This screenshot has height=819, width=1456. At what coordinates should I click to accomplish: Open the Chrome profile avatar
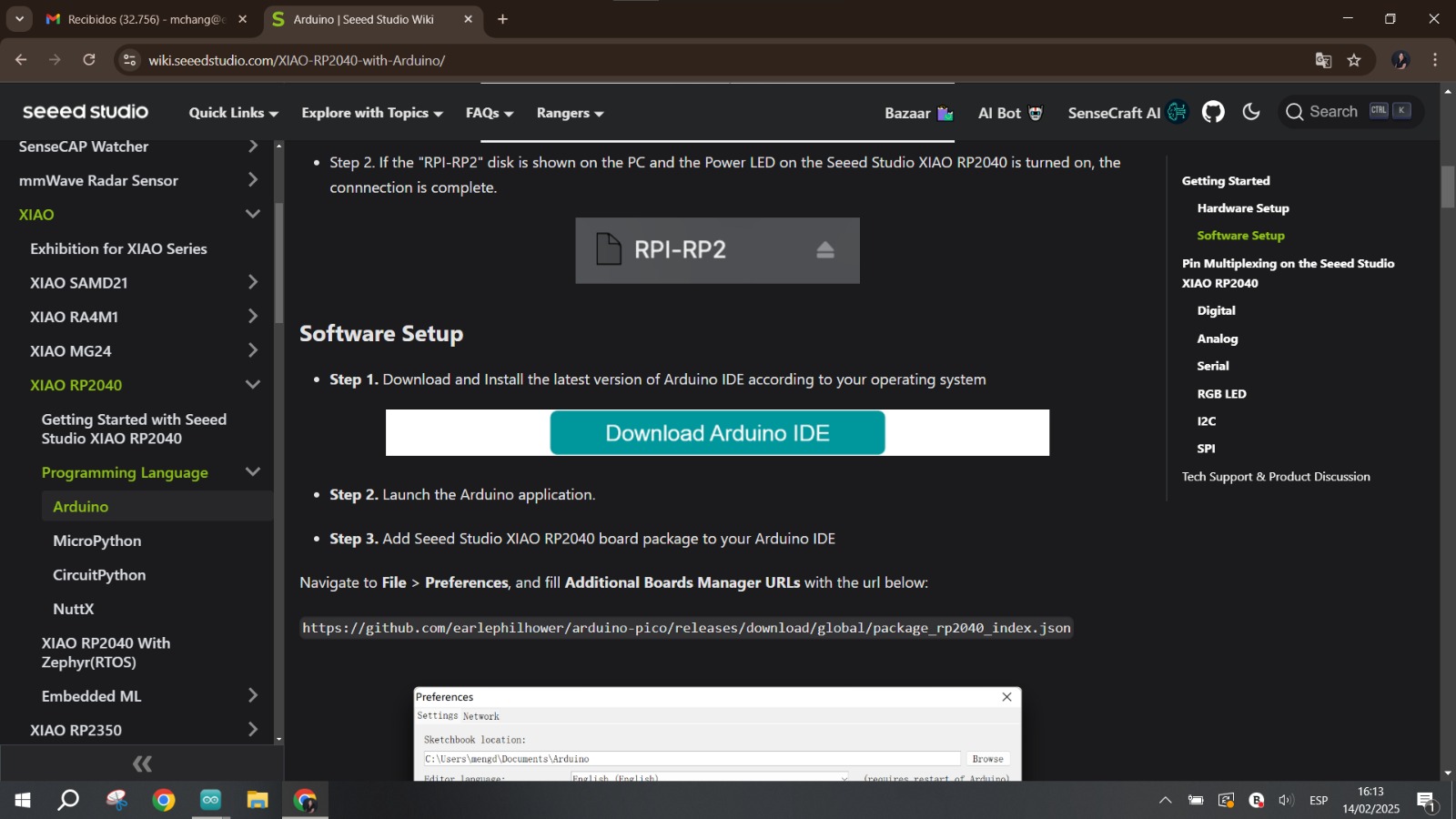(x=1400, y=60)
